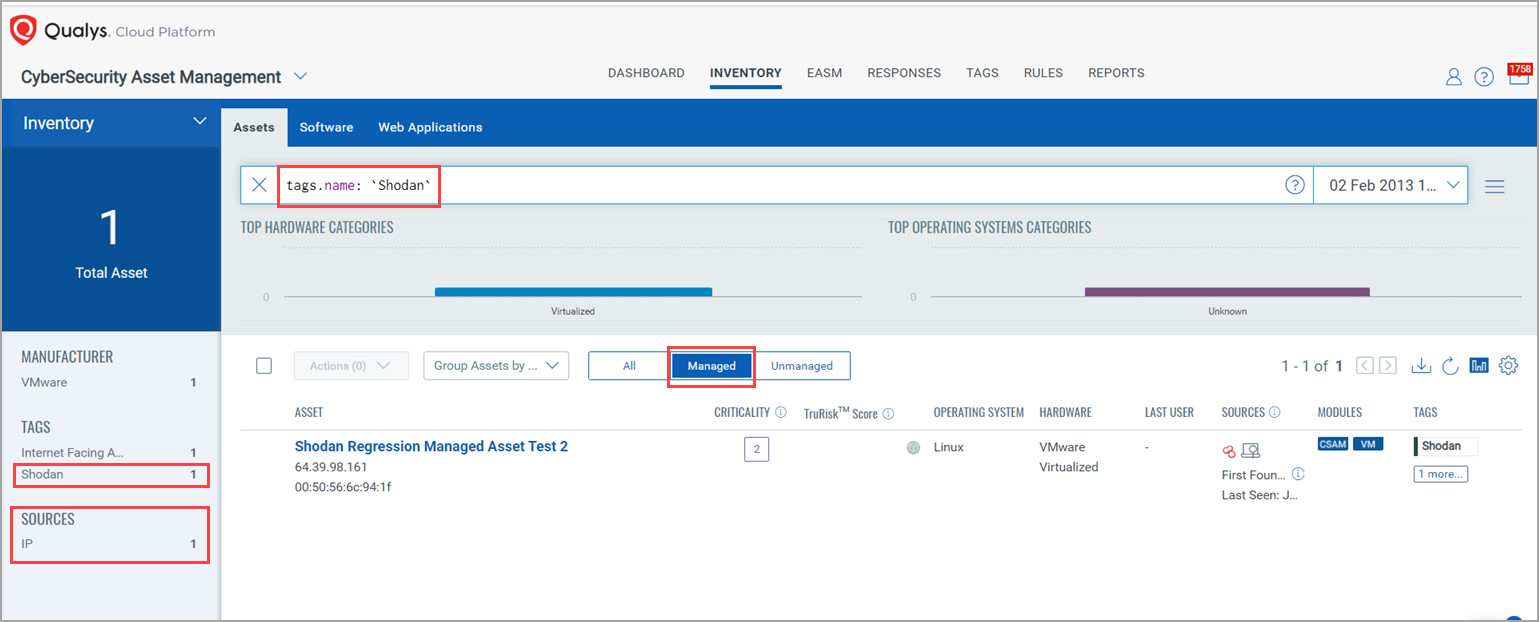Open the RESPONSES tab
Screen dimensions: 1539x622
pos(904,73)
